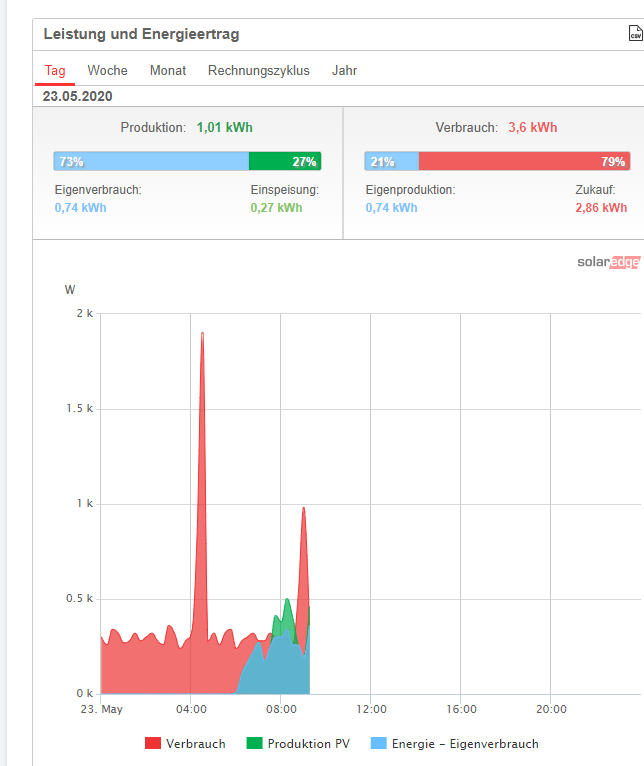Click the 23.05.2020 date label

77,96
